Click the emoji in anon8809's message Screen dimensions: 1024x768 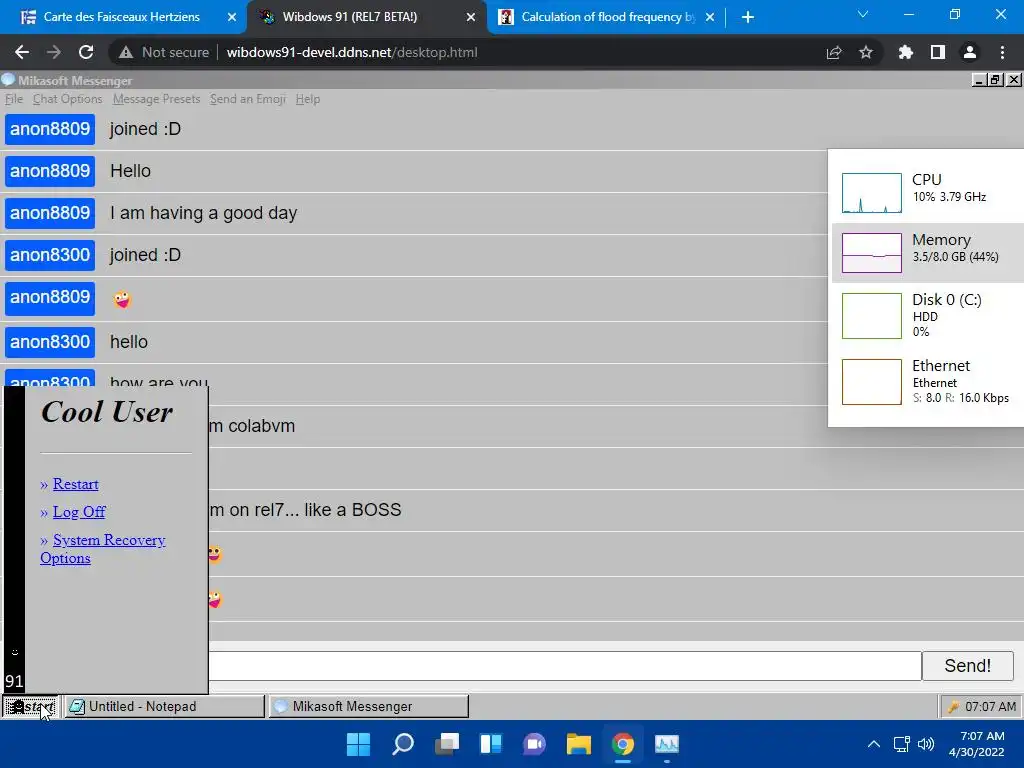pos(121,300)
